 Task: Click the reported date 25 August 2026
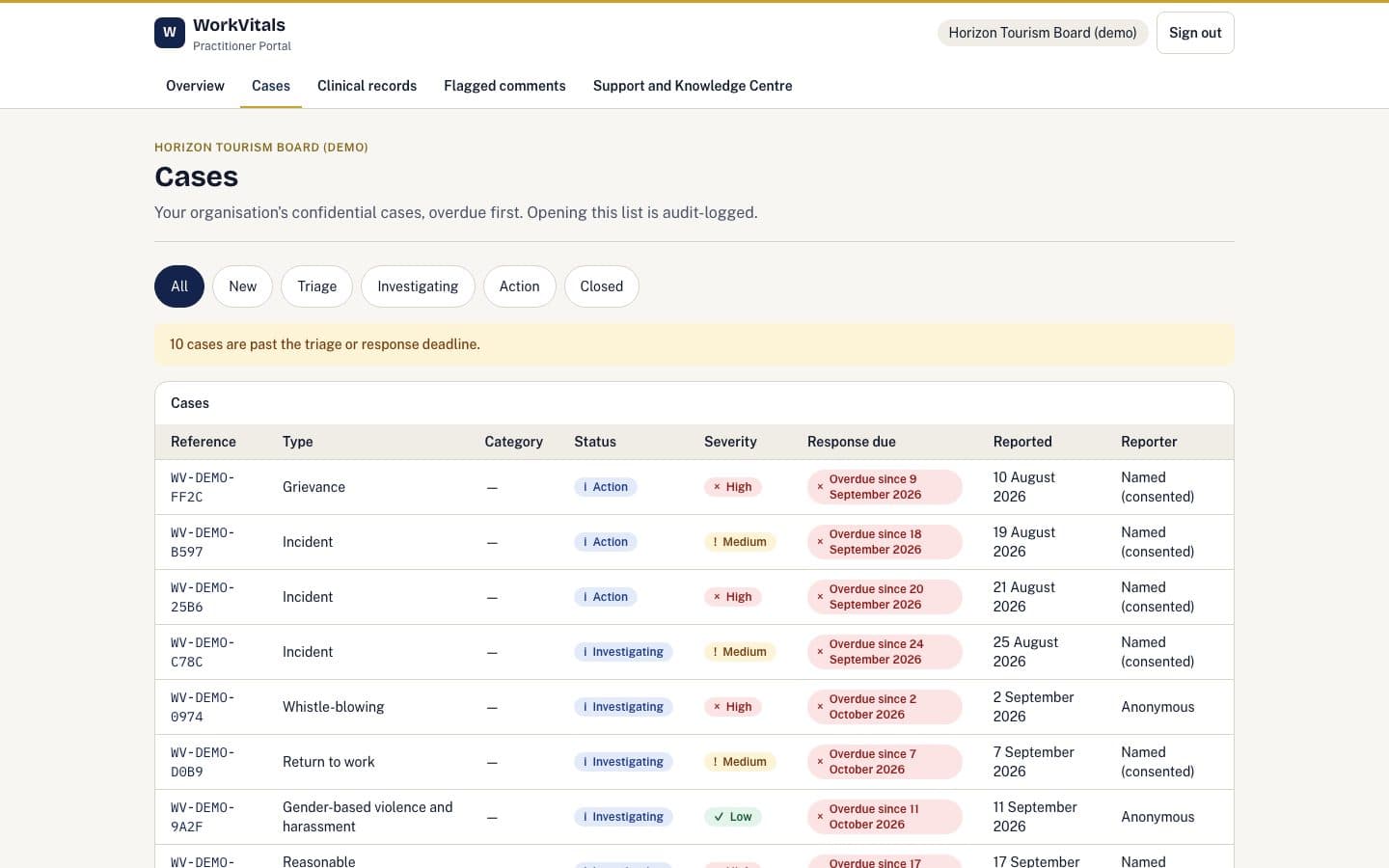click(1025, 652)
